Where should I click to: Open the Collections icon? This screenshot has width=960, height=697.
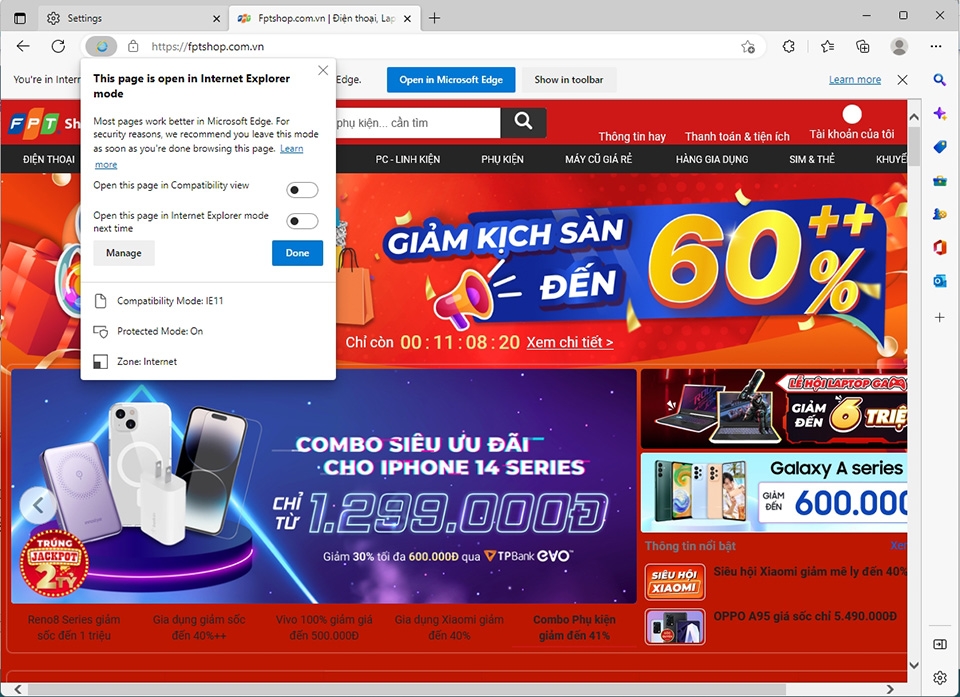[862, 47]
